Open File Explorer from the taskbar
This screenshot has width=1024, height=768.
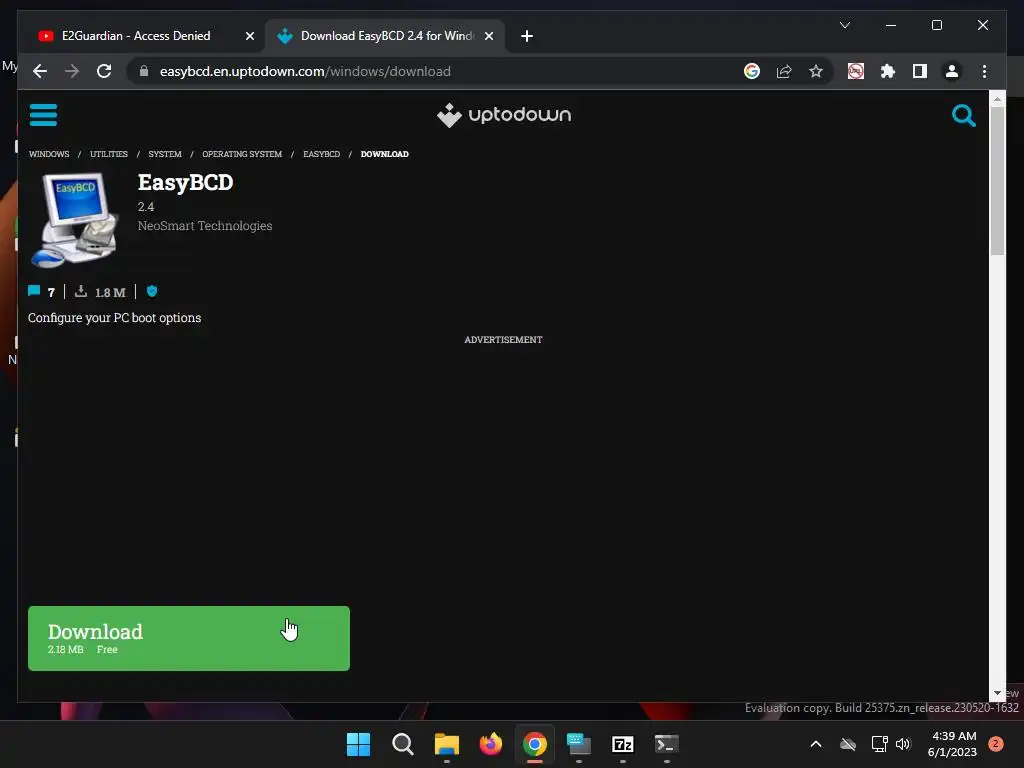pyautogui.click(x=447, y=744)
